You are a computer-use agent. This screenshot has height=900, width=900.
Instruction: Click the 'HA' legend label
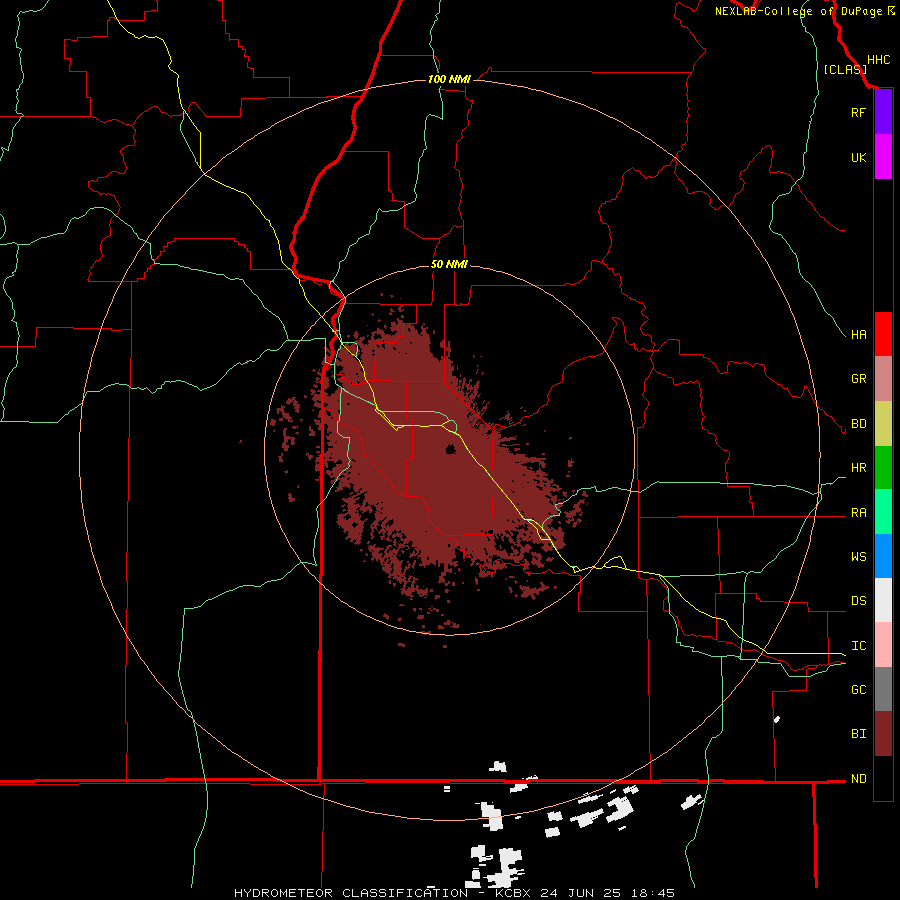pos(858,335)
